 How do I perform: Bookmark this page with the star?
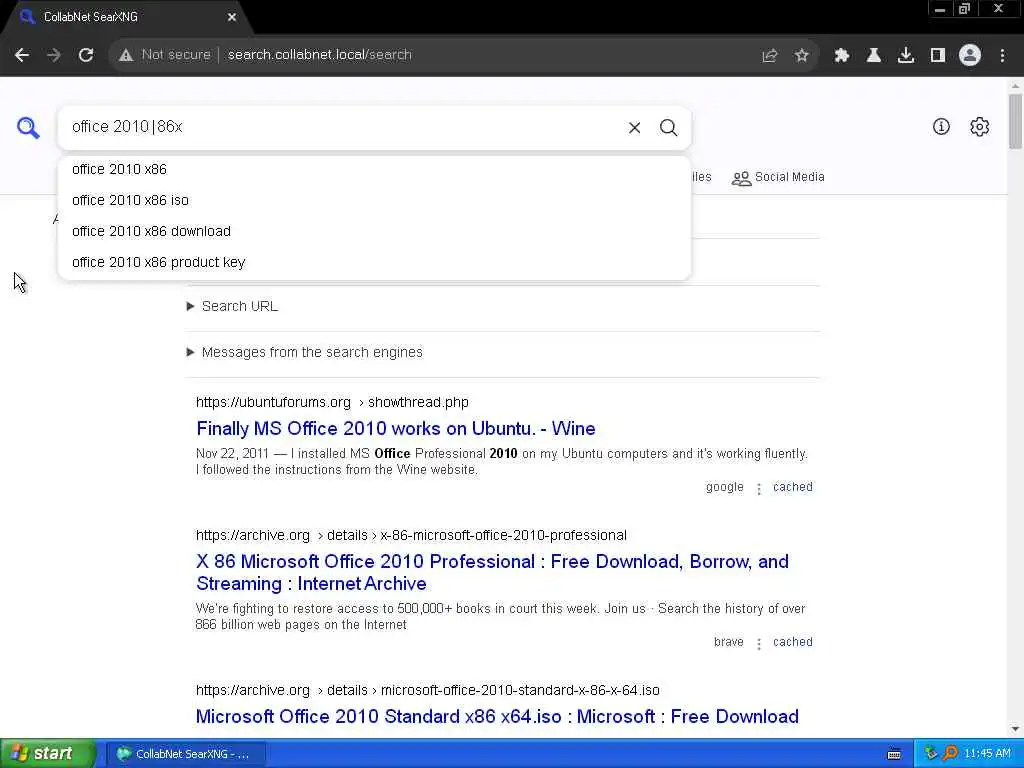pyautogui.click(x=802, y=56)
